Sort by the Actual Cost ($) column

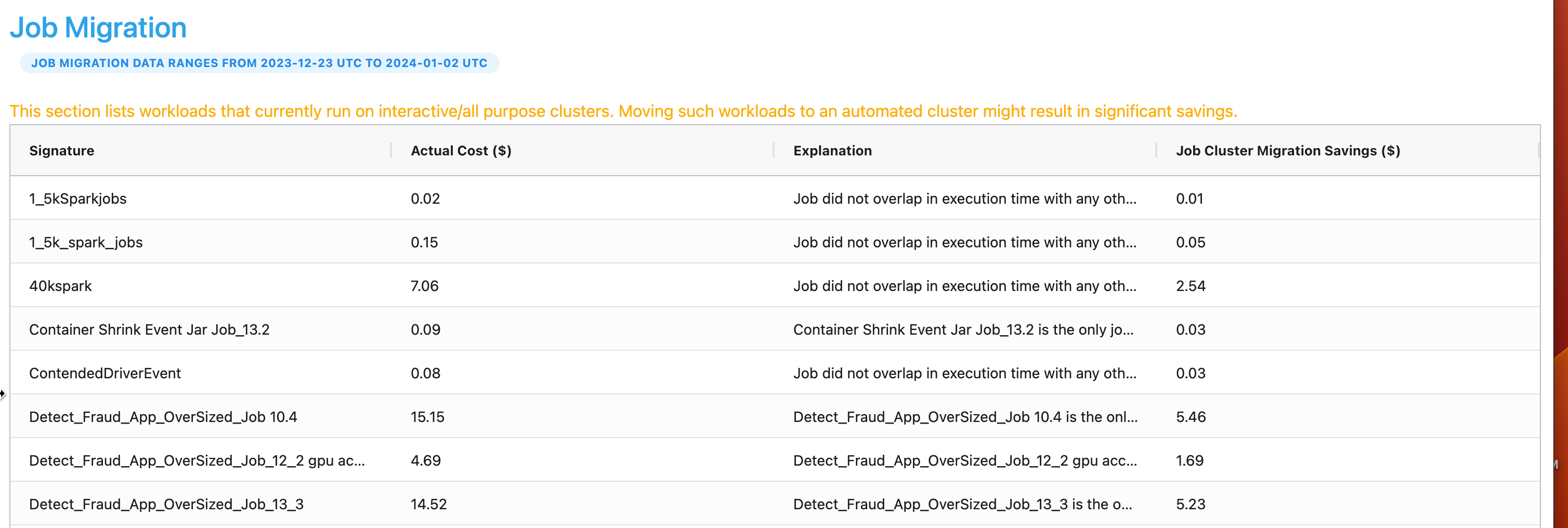(461, 151)
